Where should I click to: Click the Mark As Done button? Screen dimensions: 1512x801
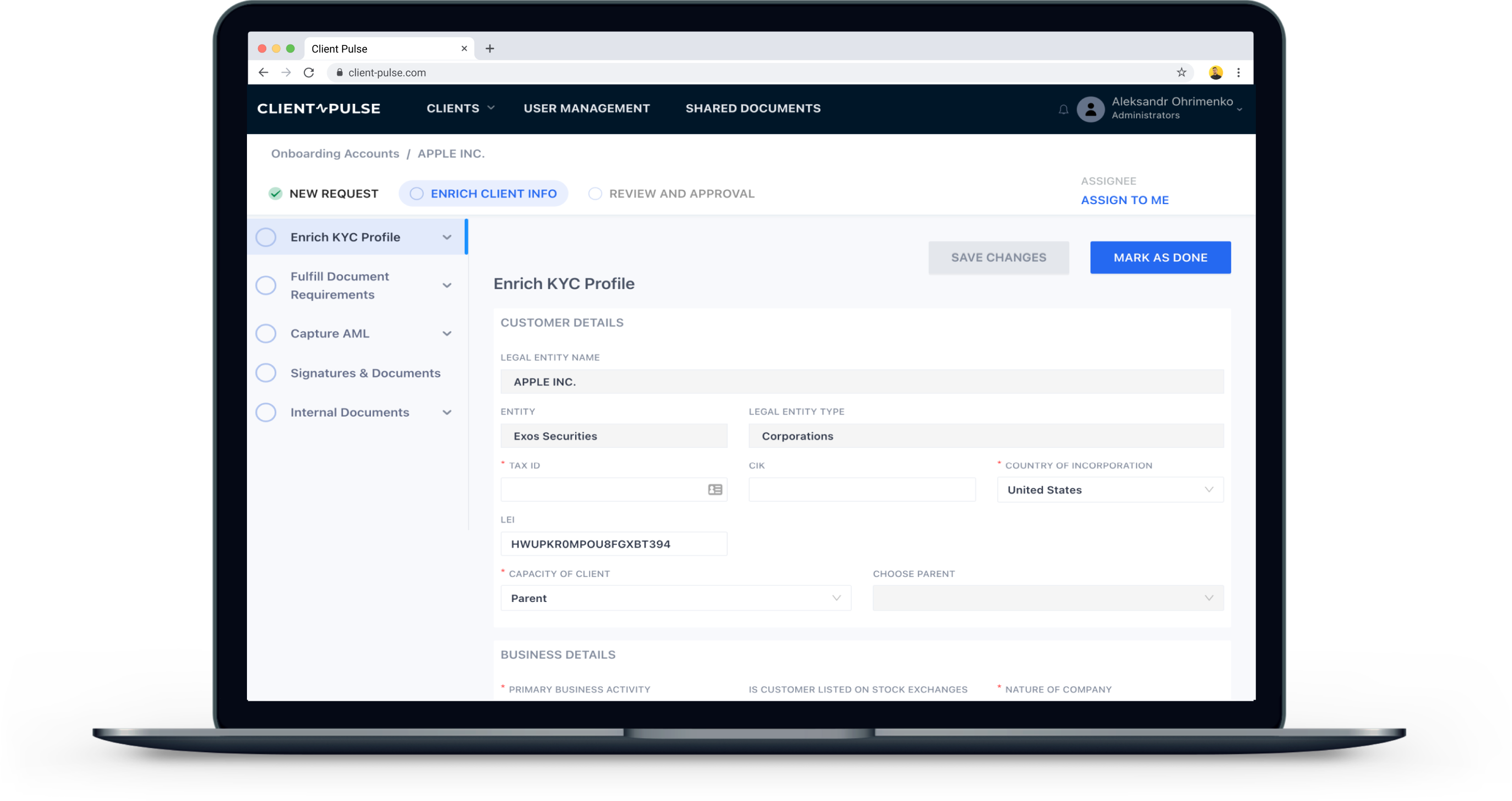click(1160, 257)
